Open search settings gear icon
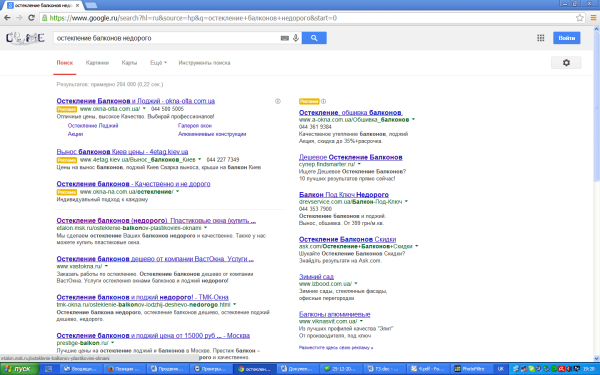 [x=566, y=63]
